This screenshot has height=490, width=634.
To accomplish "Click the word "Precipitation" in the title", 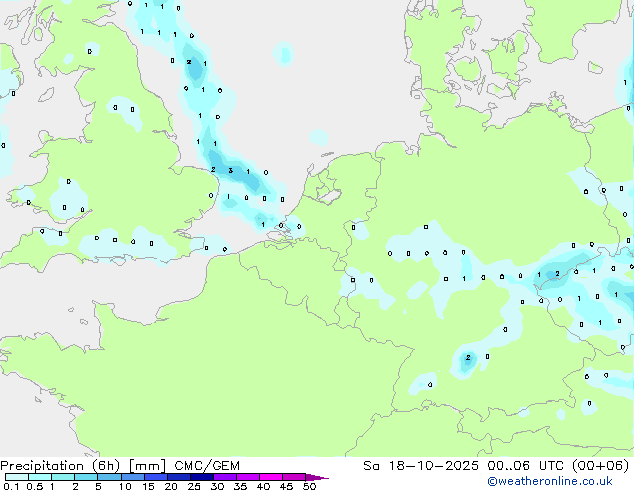I will point(42,466).
